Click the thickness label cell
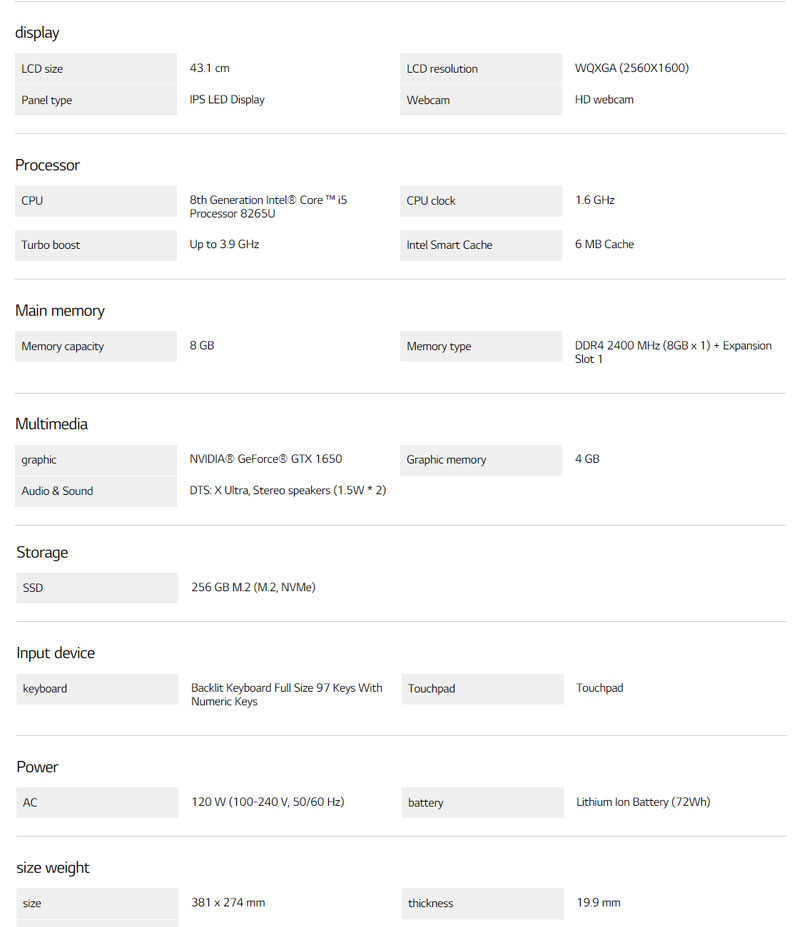 click(430, 904)
